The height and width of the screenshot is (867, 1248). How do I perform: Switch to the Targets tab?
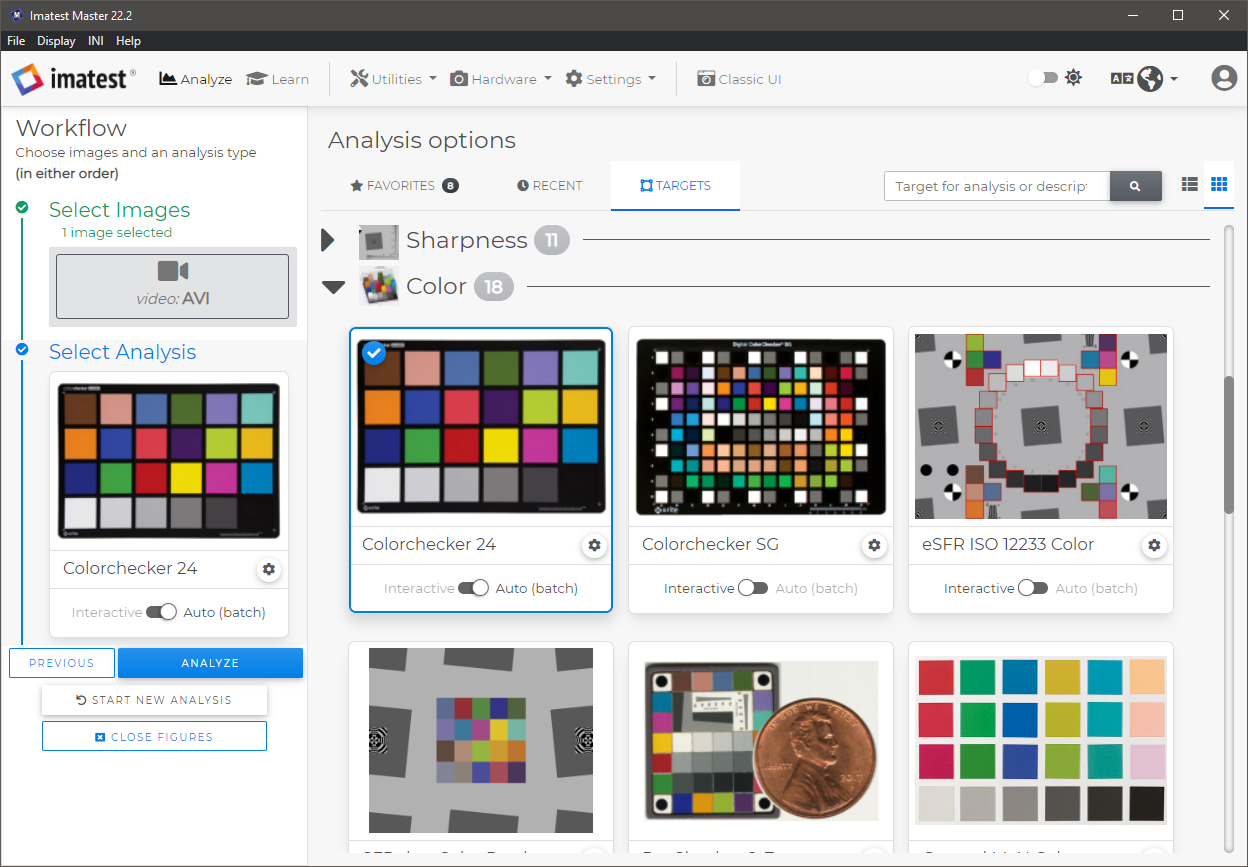[x=676, y=186]
